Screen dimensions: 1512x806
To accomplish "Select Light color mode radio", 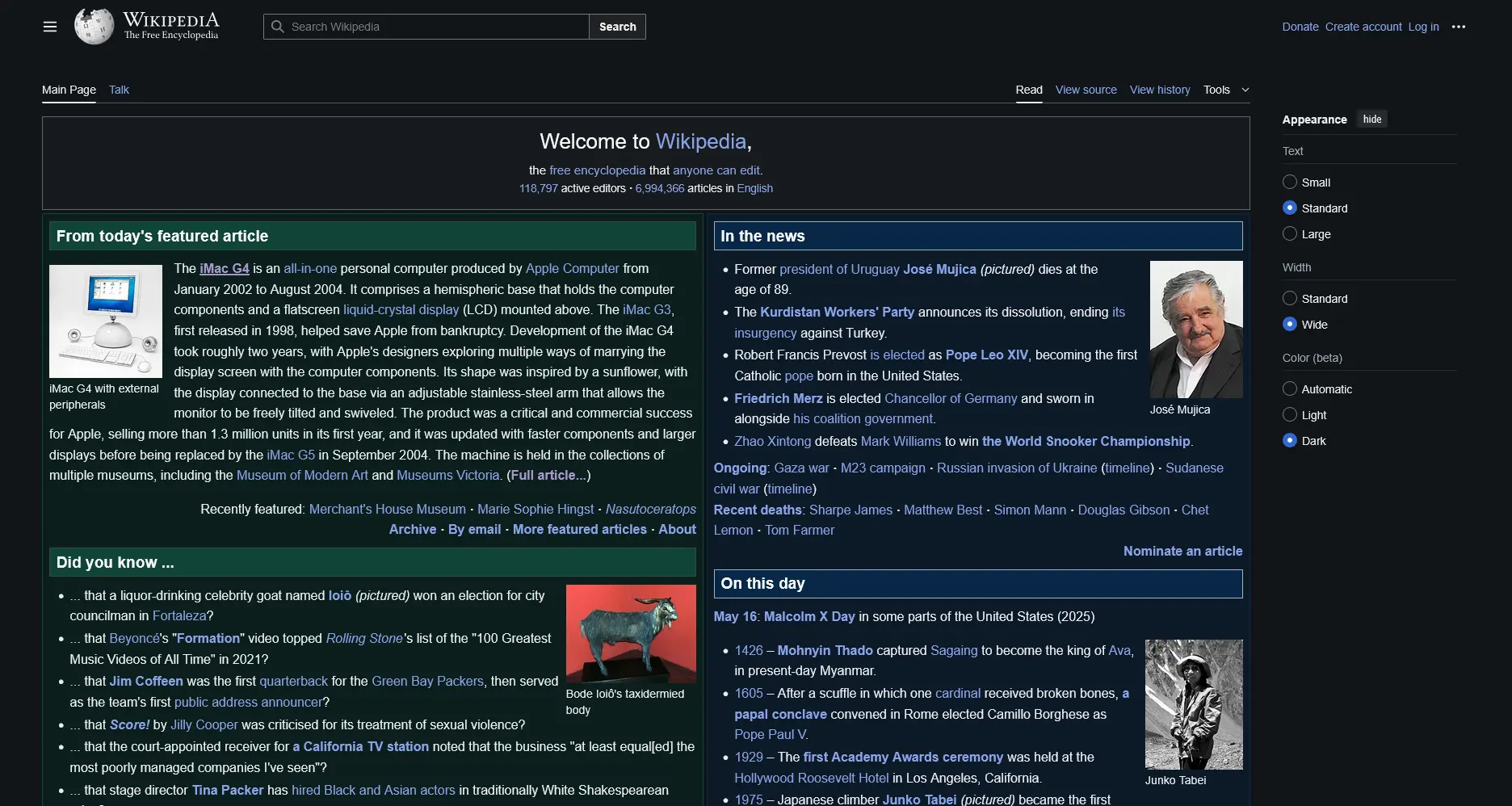I will (1290, 415).
